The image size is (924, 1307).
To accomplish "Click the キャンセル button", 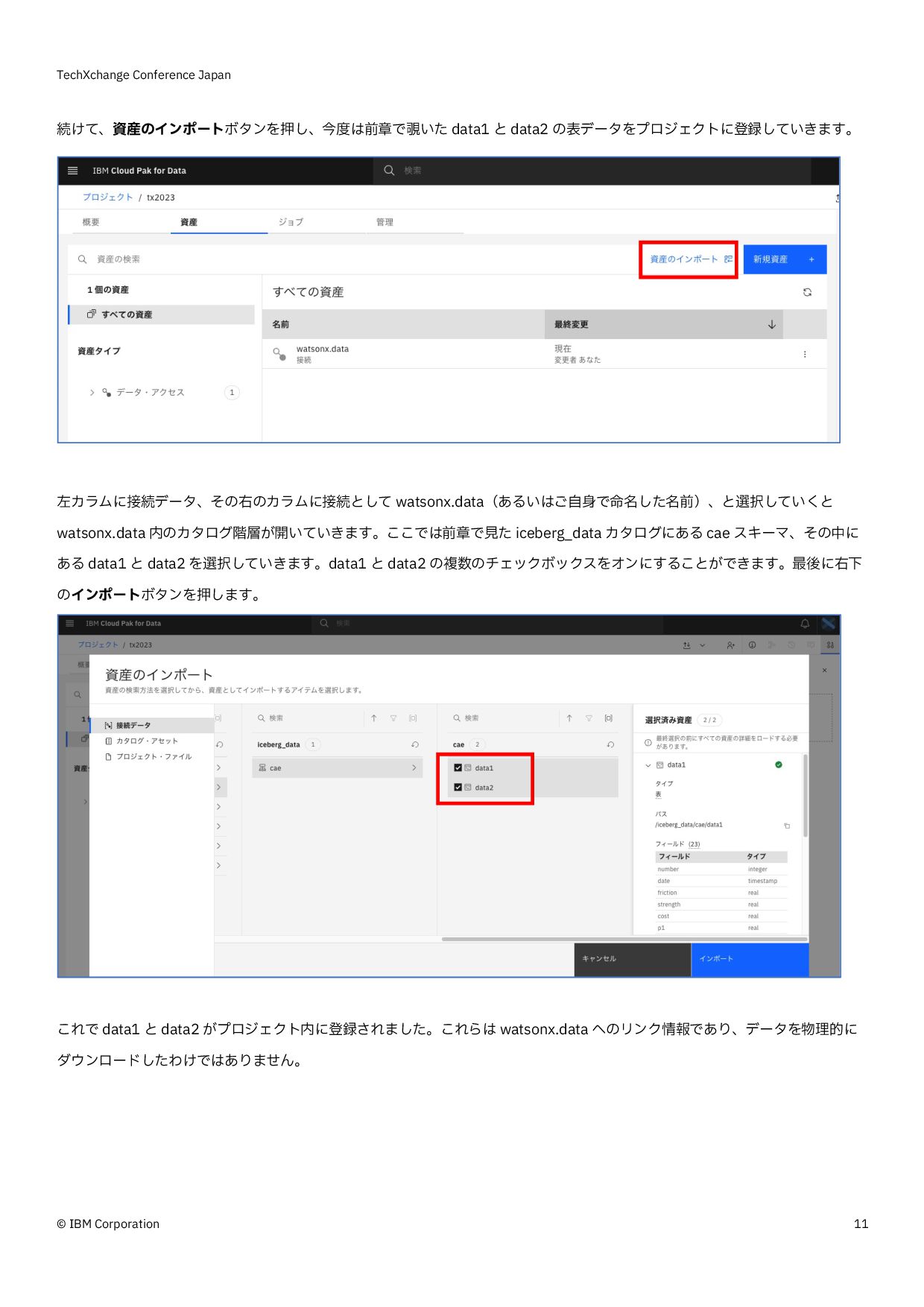I will (x=633, y=959).
